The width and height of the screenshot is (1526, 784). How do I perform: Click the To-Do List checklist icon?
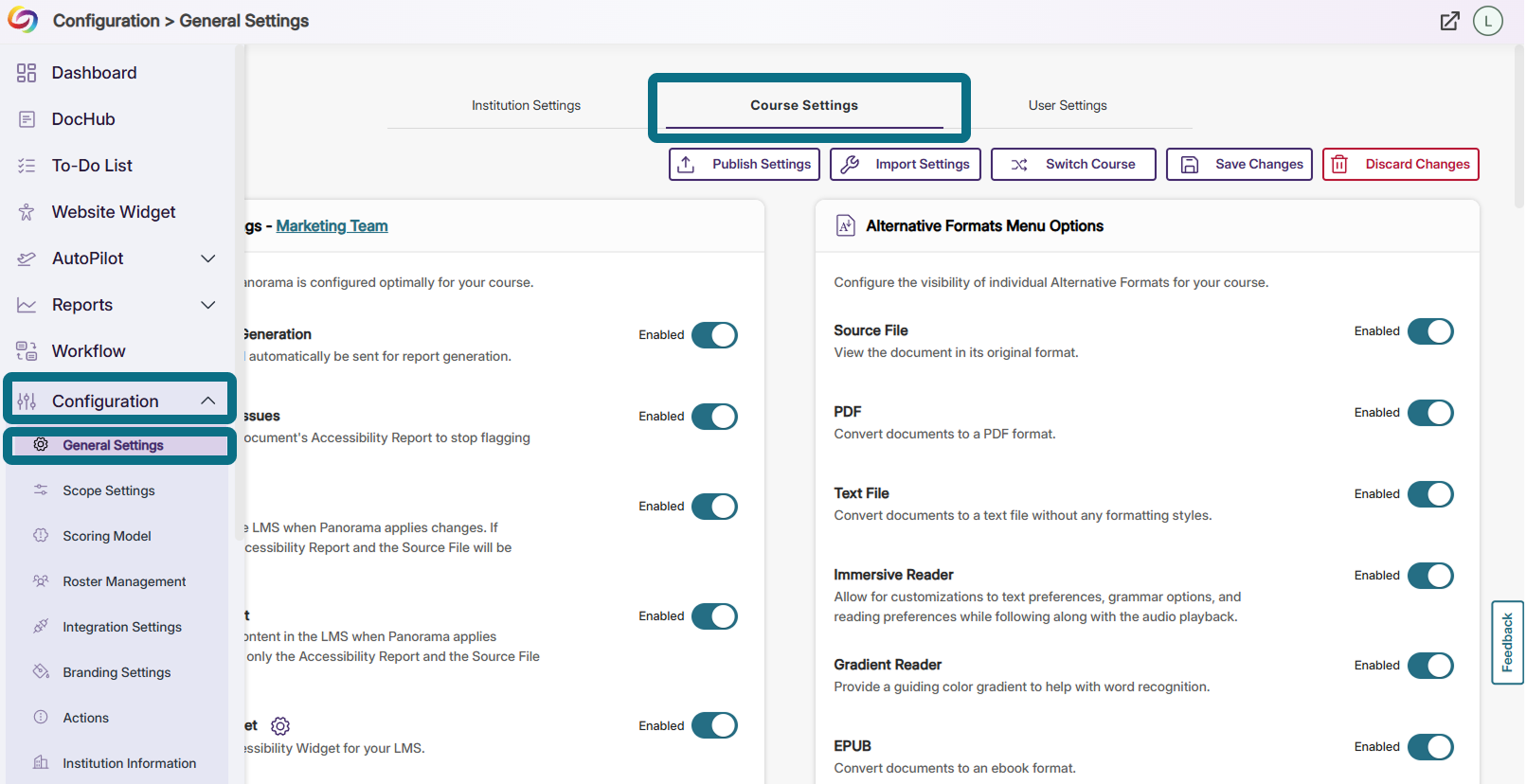click(x=27, y=166)
